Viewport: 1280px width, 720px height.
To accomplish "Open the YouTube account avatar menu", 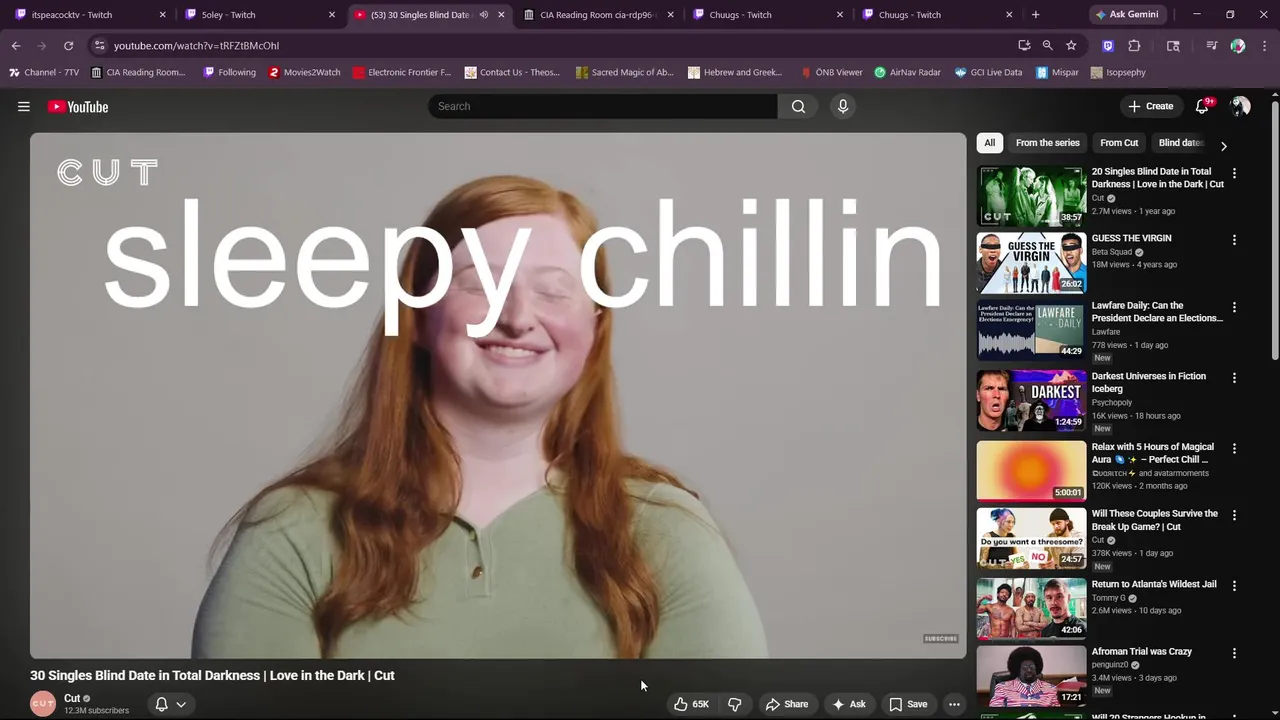I will tap(1240, 106).
